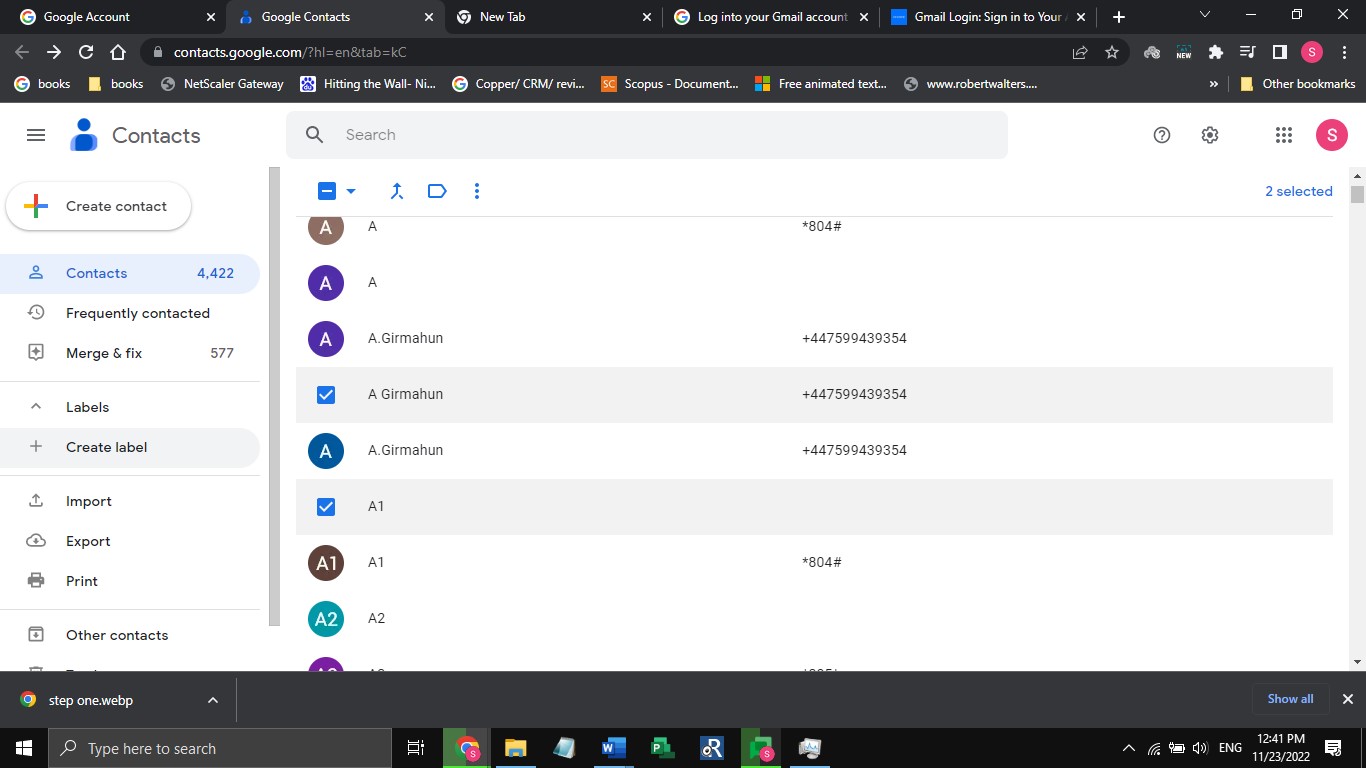This screenshot has height=768, width=1366.
Task: Click the contacts Search field
Action: (x=660, y=135)
